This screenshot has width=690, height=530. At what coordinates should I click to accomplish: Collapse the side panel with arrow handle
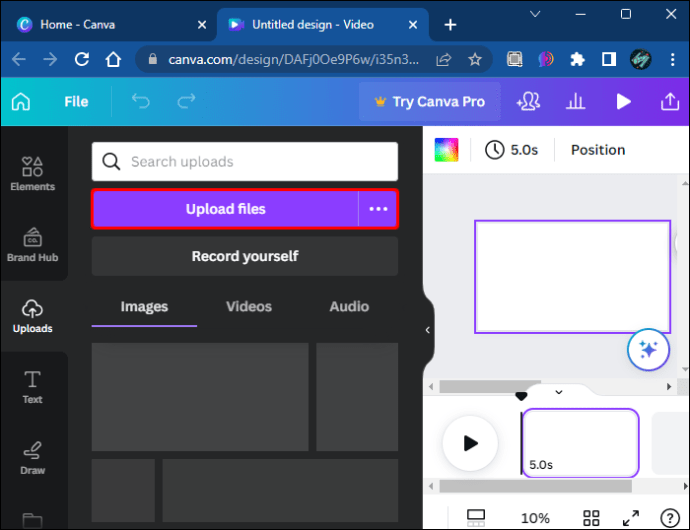click(x=428, y=330)
